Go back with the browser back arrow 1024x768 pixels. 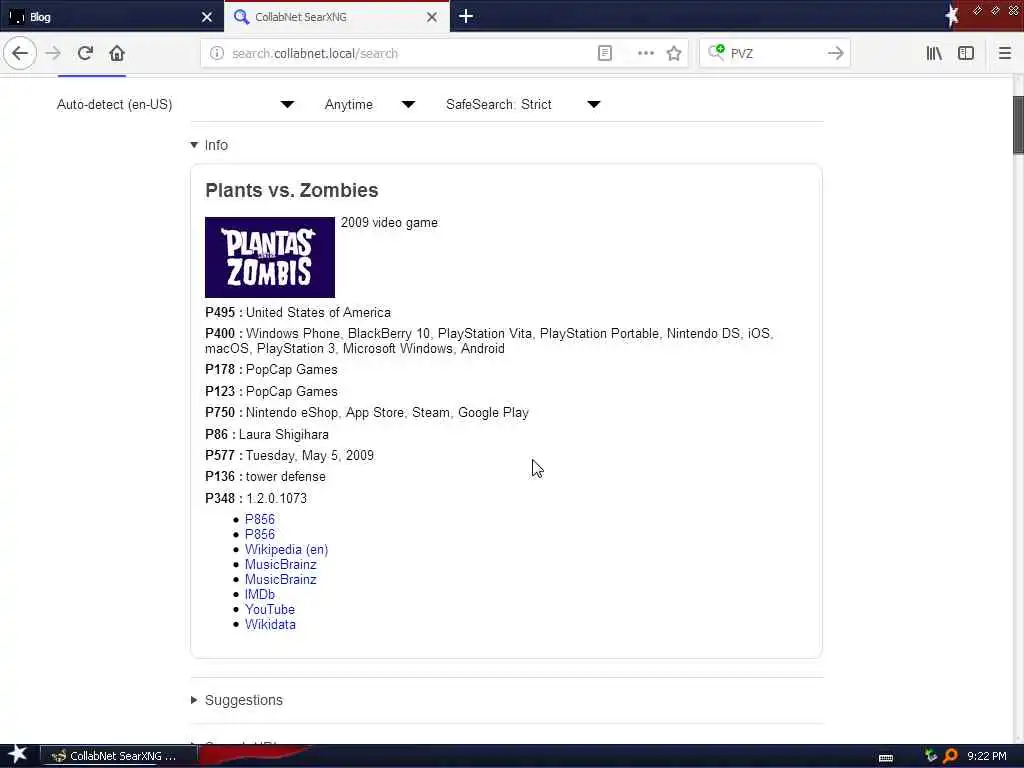coord(20,54)
